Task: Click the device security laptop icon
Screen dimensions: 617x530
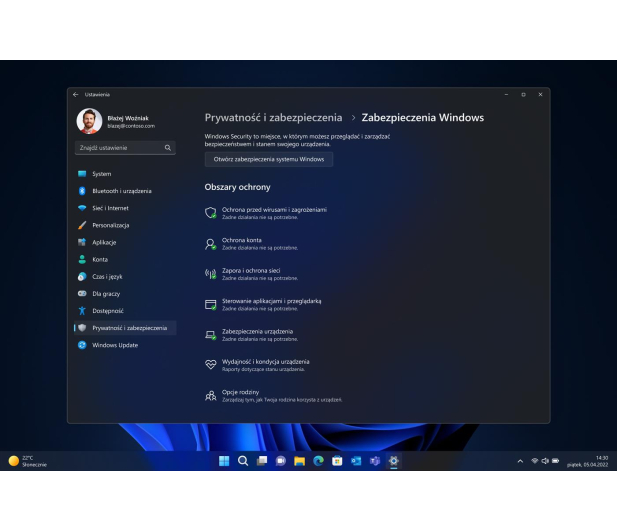Action: [211, 335]
